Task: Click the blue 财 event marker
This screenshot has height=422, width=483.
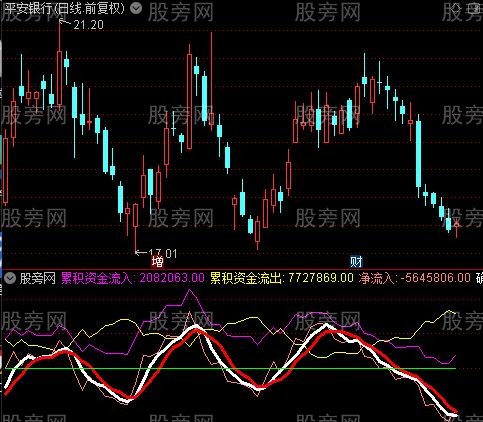Action: (356, 262)
